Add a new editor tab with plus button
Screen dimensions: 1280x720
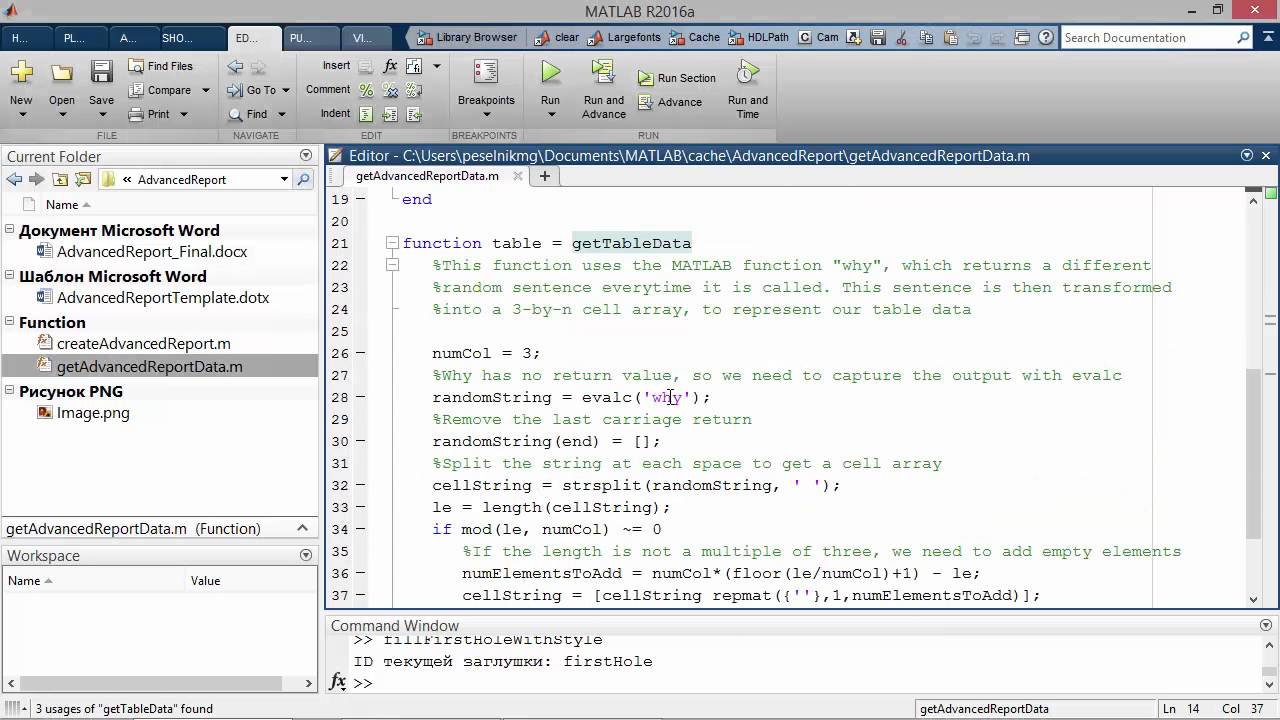545,176
